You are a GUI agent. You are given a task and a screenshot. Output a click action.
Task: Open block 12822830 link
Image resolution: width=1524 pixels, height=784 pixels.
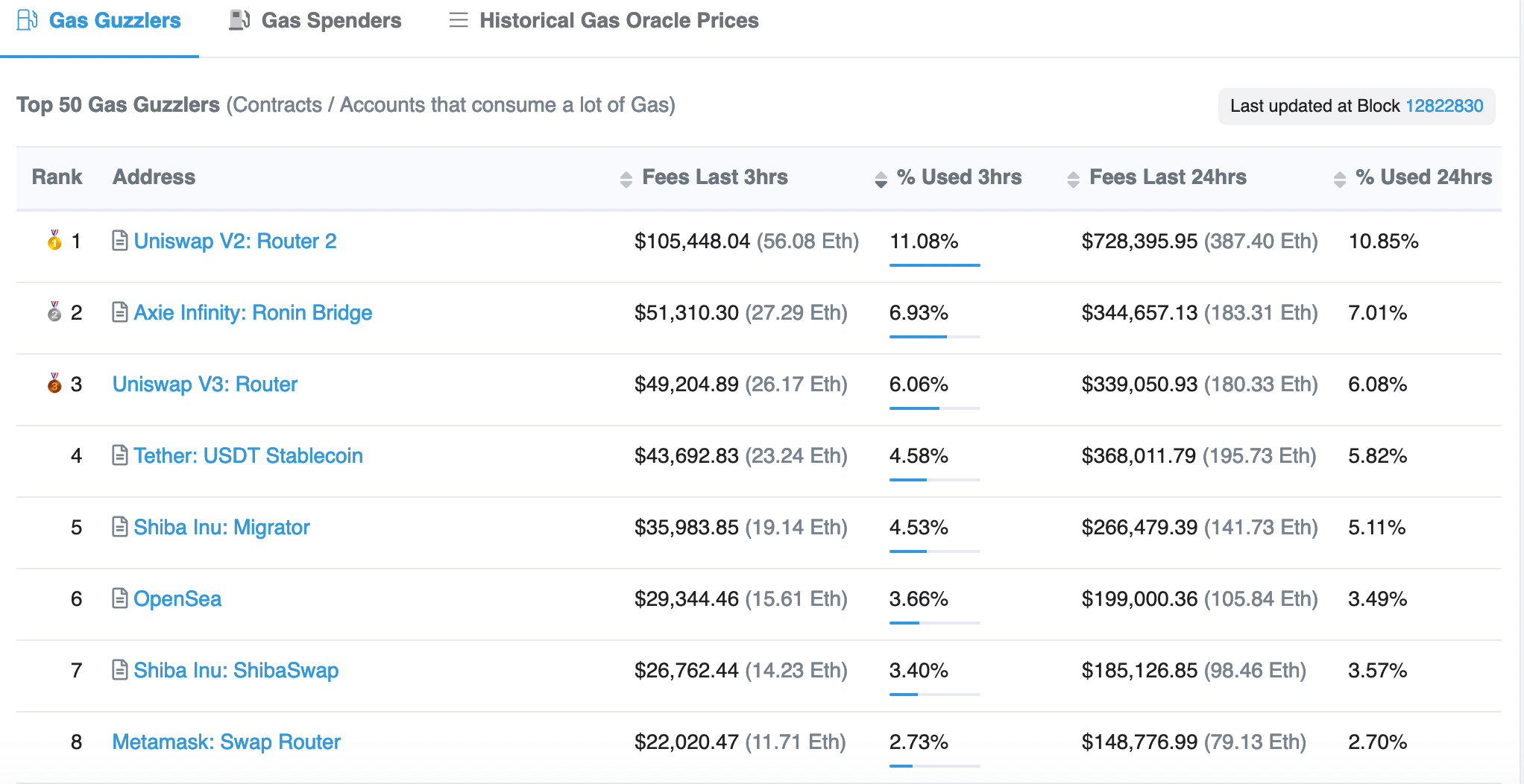[x=1443, y=106]
